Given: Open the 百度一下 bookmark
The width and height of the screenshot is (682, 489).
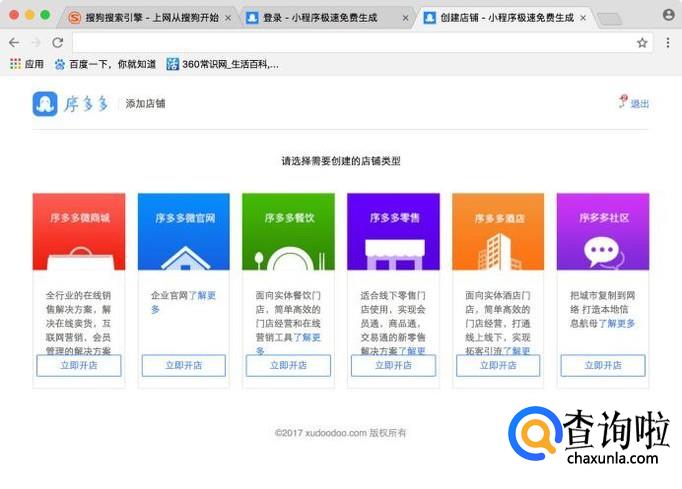Looking at the screenshot, I should [105, 64].
